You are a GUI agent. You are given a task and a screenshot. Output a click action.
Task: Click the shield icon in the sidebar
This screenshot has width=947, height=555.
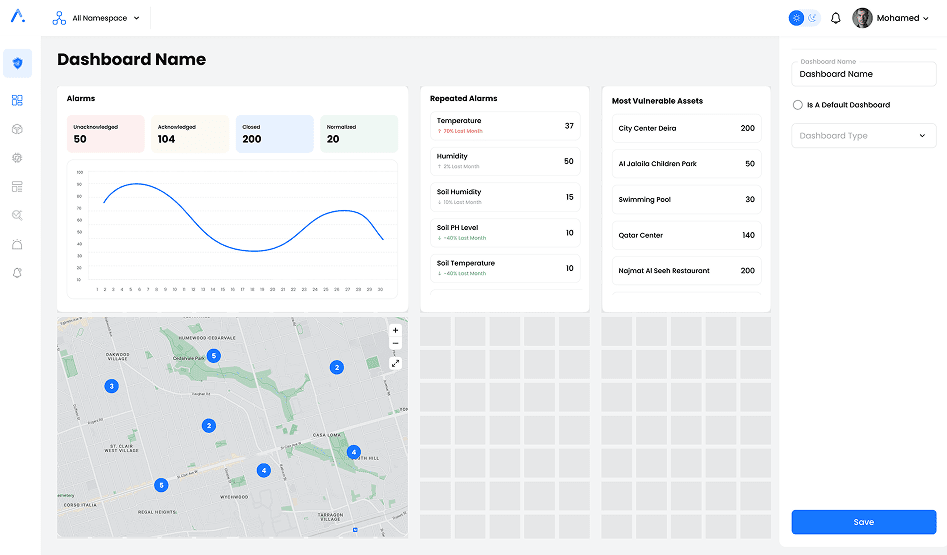[17, 63]
